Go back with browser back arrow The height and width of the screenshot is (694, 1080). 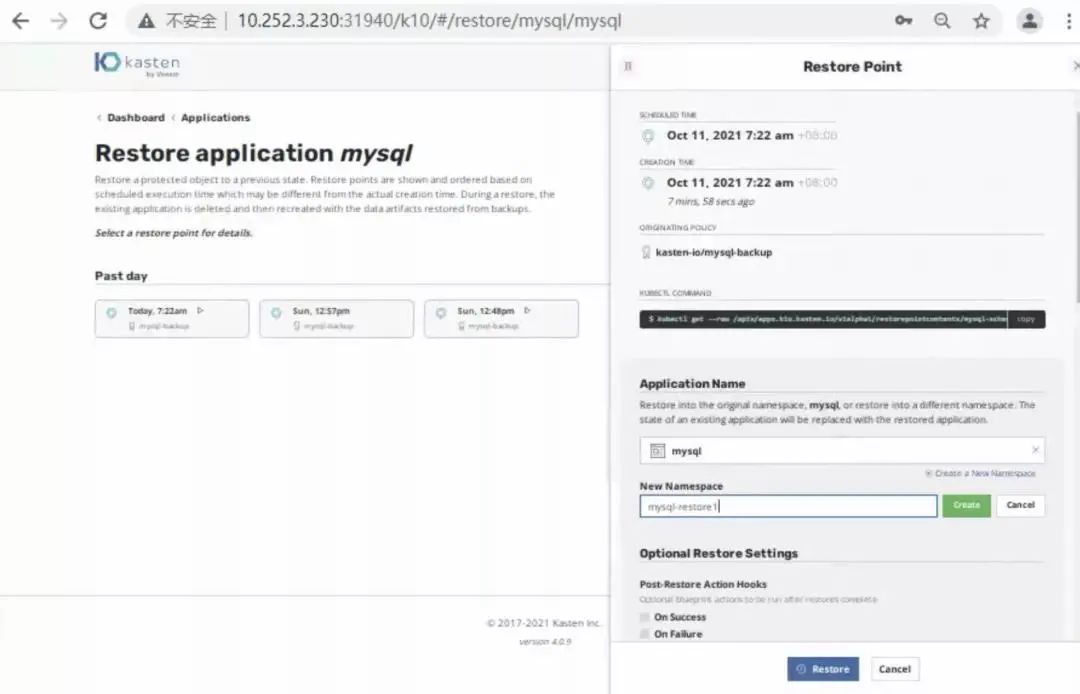click(21, 21)
